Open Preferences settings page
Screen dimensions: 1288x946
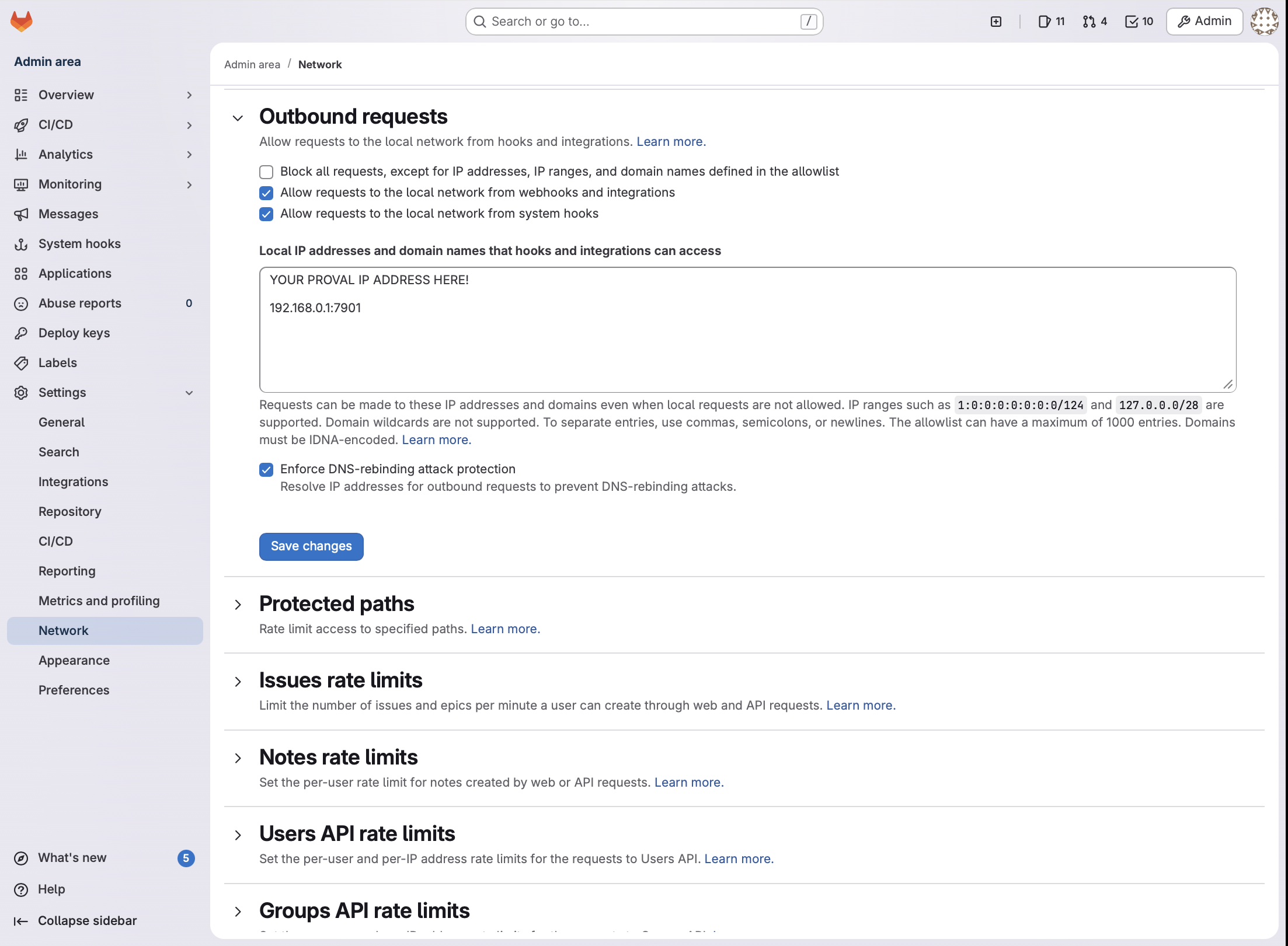point(105,690)
